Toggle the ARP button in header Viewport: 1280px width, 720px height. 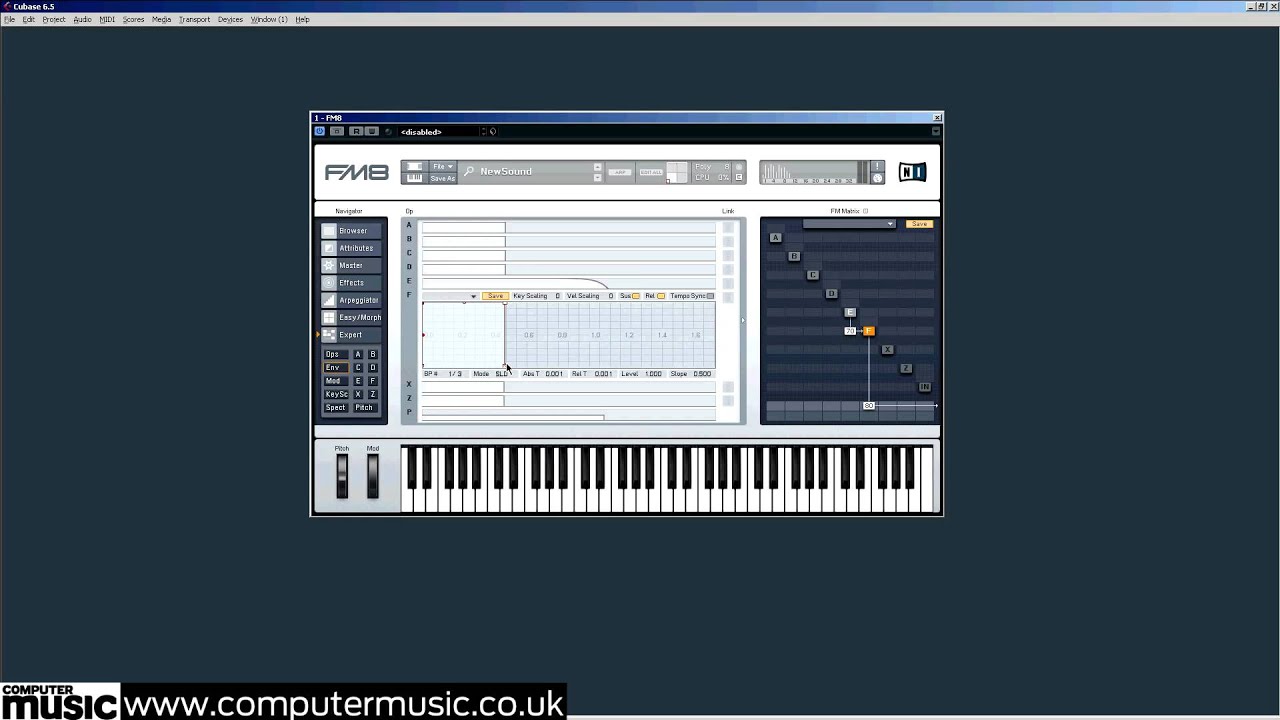pyautogui.click(x=620, y=172)
